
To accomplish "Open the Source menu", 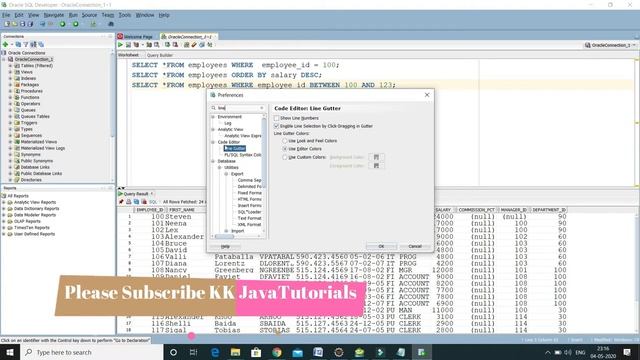I will coord(89,15).
